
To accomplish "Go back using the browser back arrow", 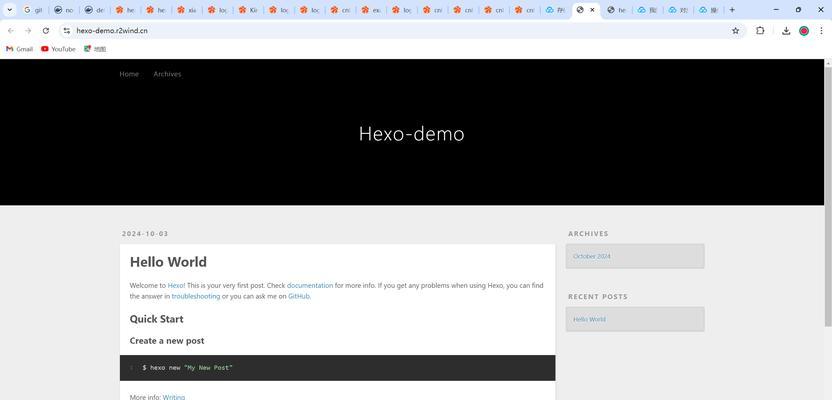I will click(x=11, y=31).
